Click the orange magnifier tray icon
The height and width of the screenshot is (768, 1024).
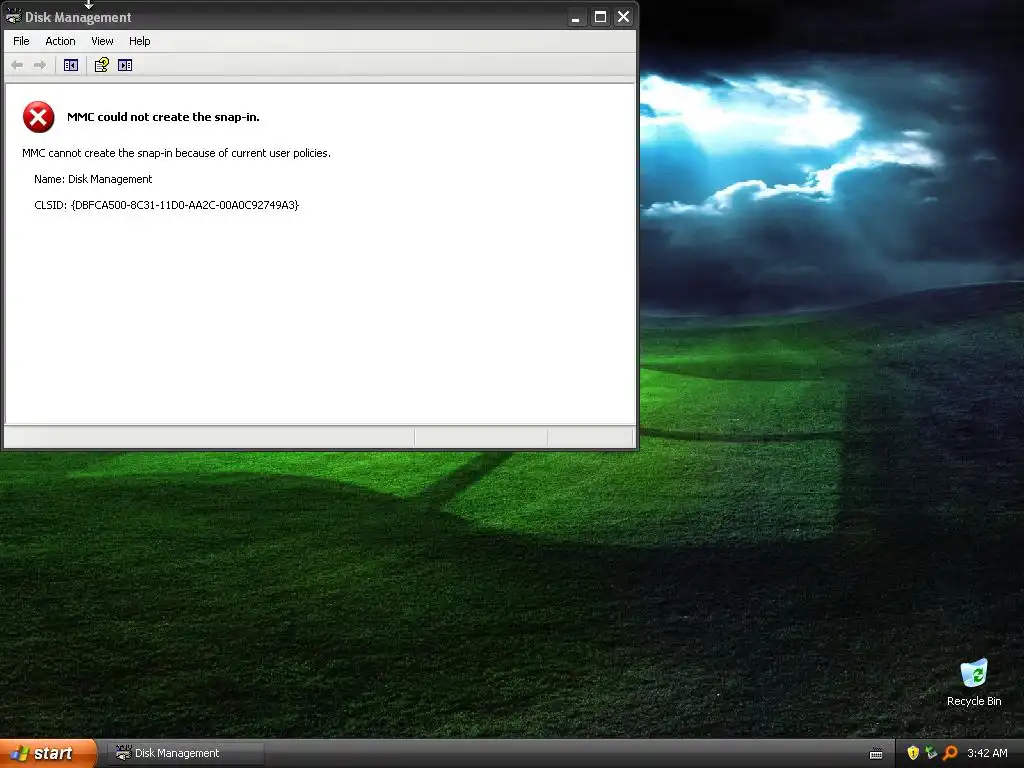(950, 753)
